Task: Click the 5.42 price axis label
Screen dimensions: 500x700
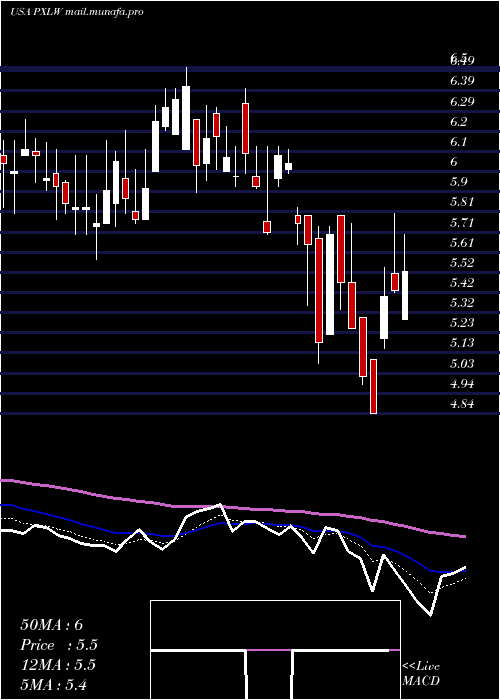Action: (x=462, y=283)
